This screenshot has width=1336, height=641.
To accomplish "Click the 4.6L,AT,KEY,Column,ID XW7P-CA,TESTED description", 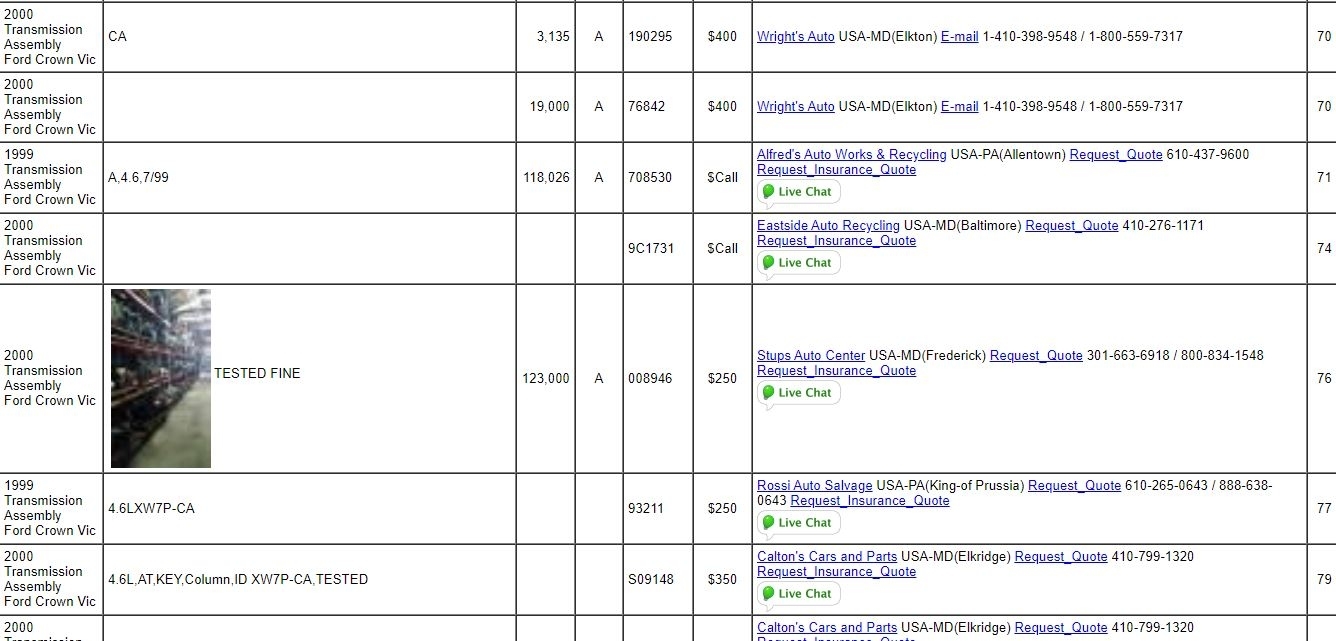I will (x=238, y=579).
